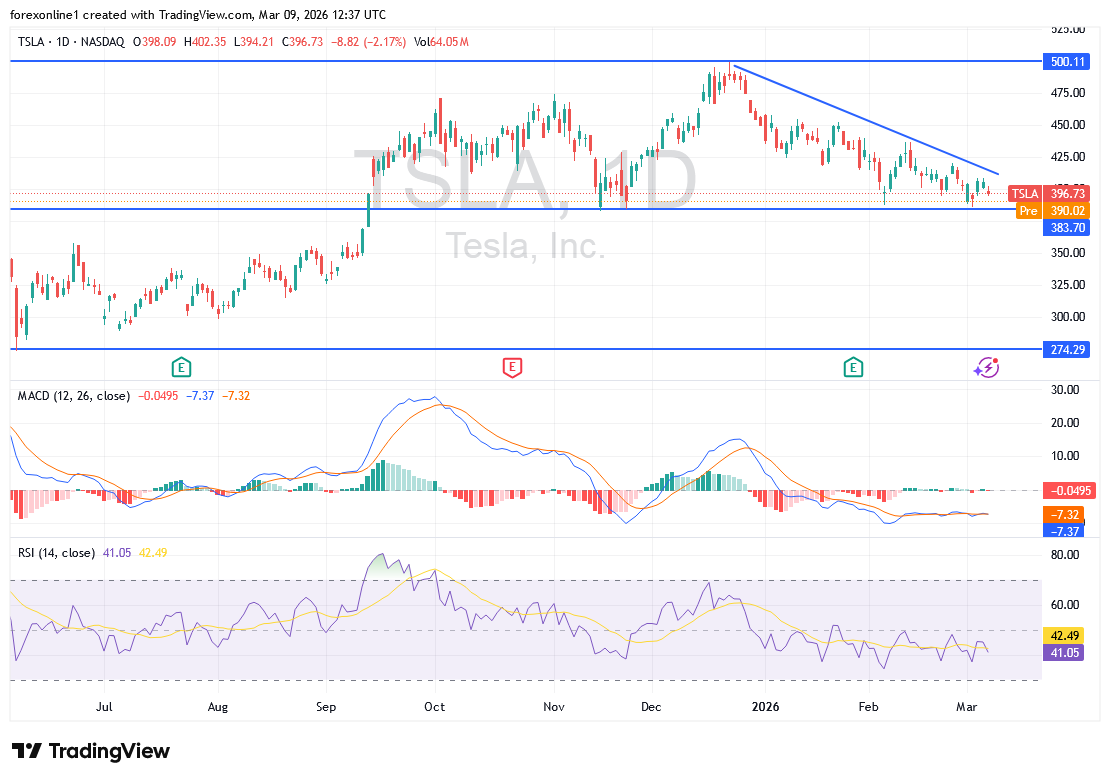Click the TSLA · 1D · NASDAQ symbol title

tap(71, 41)
